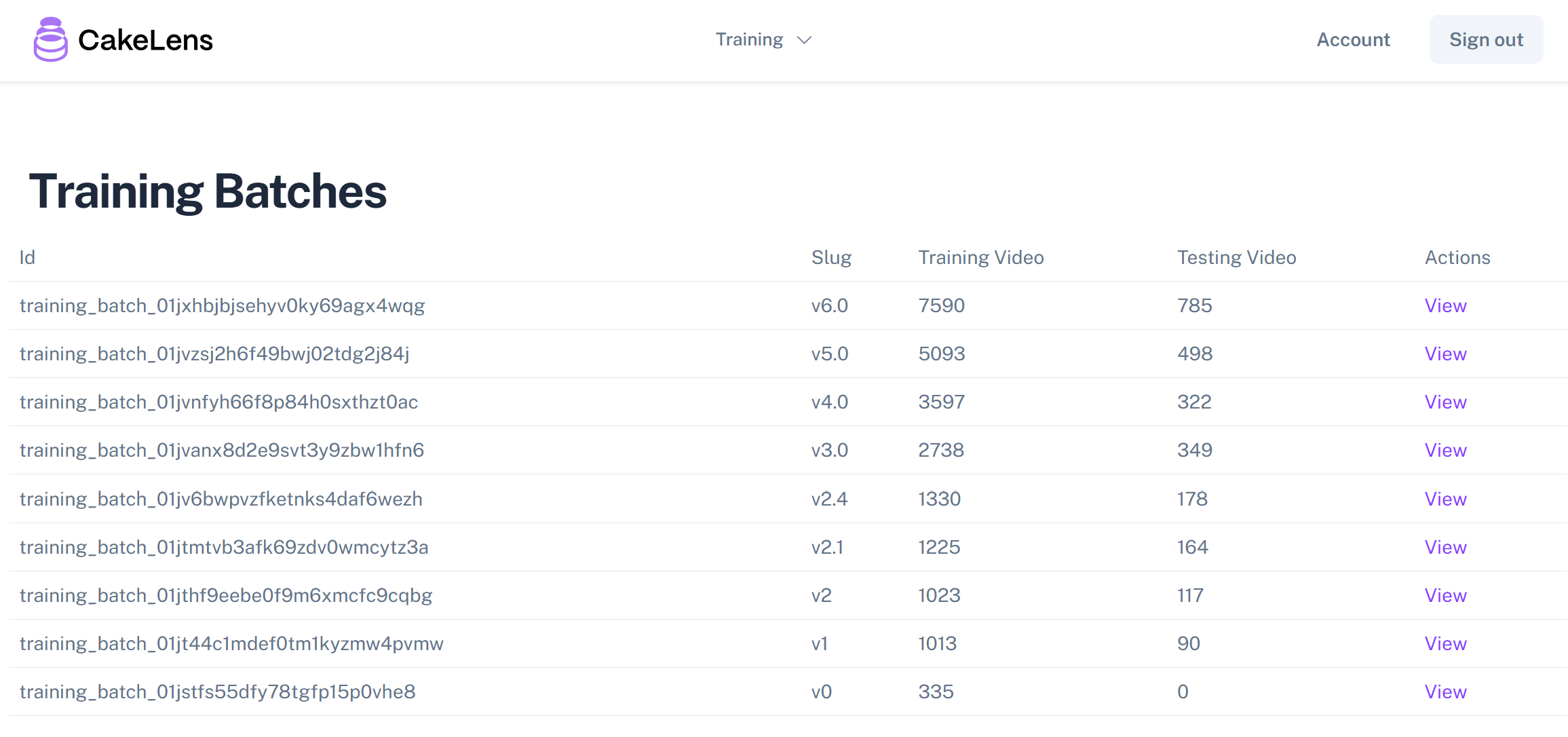
Task: Click training video count 3597
Action: 941,402
